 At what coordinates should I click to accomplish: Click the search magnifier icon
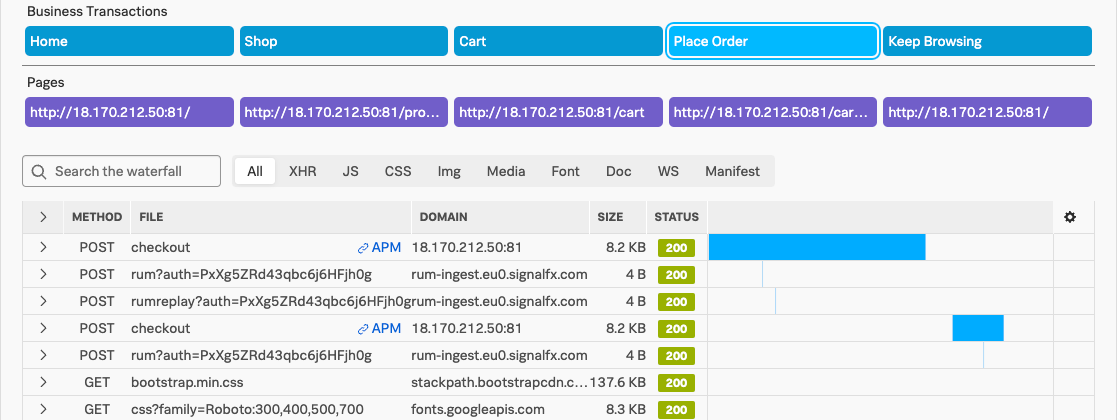point(40,171)
